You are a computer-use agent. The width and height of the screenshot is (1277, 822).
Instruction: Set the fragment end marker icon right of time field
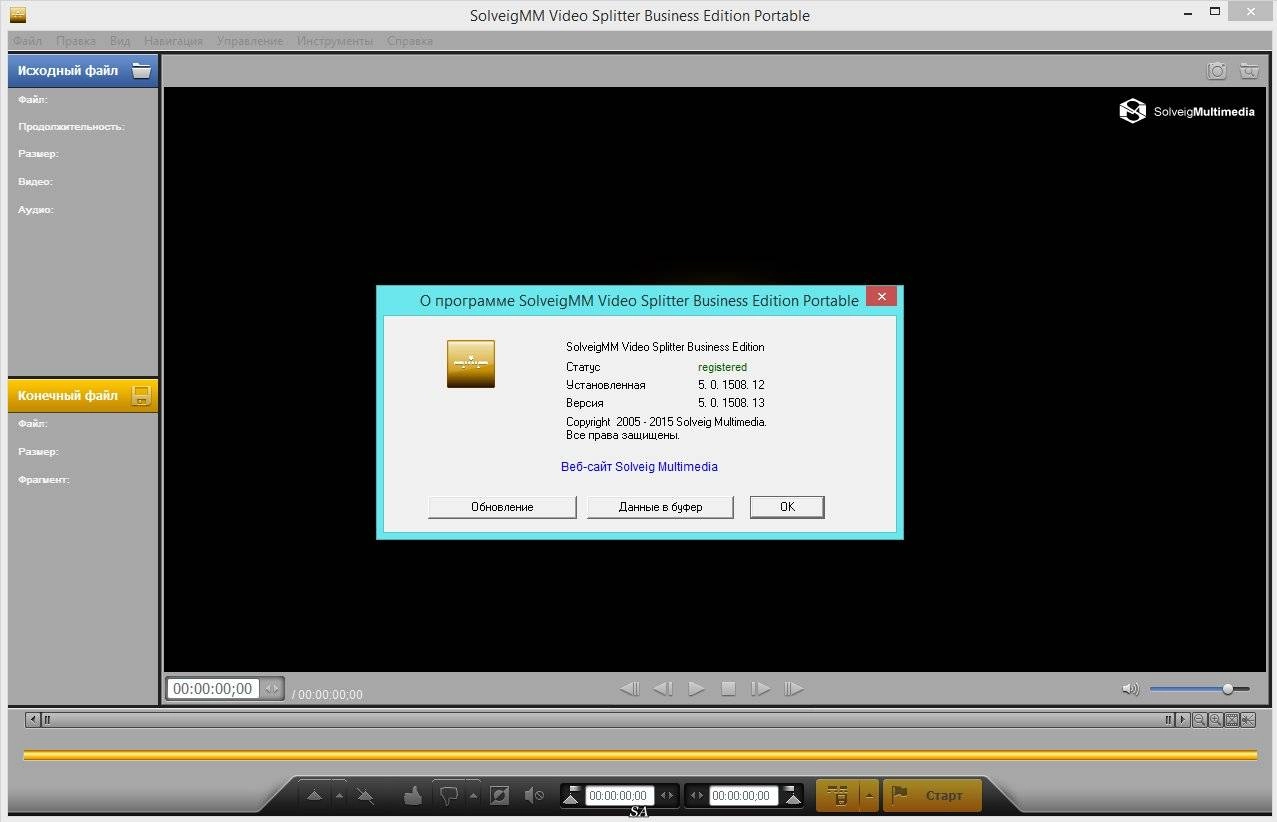[793, 796]
